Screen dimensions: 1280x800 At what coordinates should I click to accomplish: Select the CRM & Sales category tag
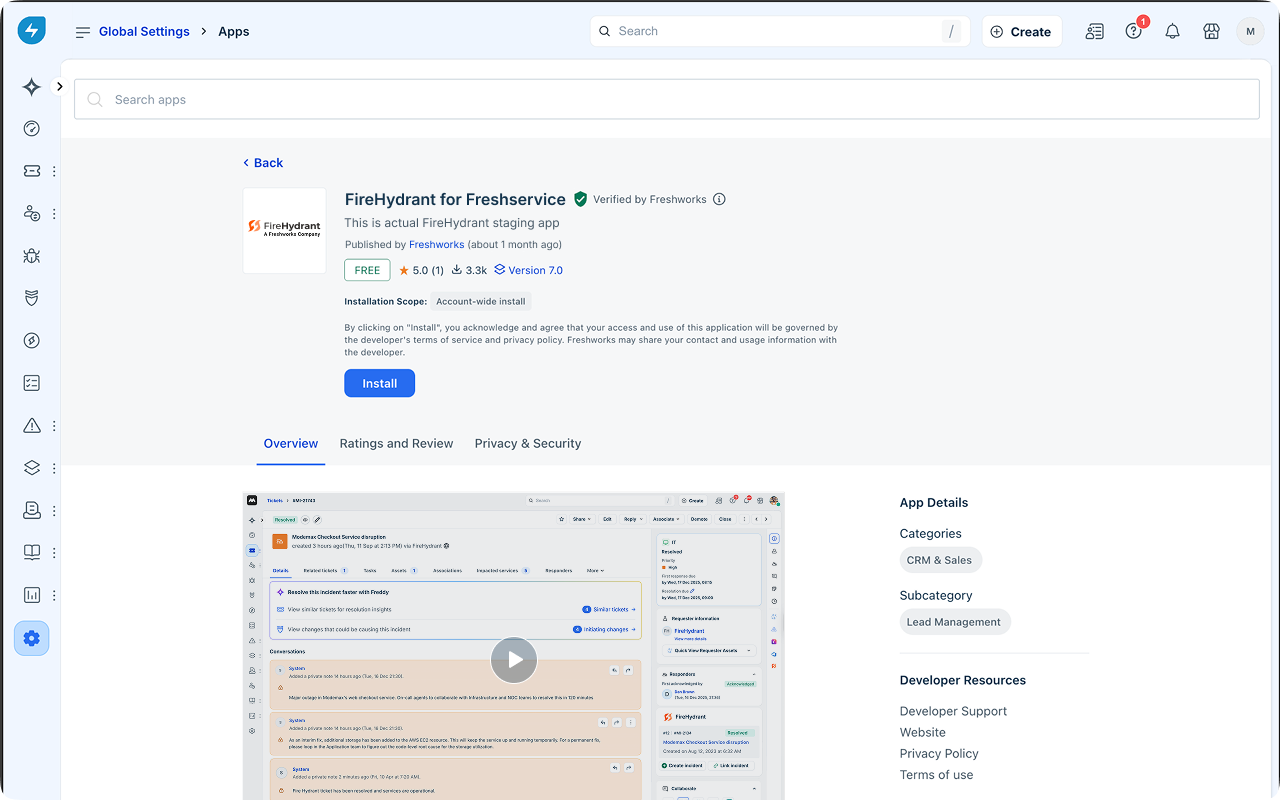939,560
